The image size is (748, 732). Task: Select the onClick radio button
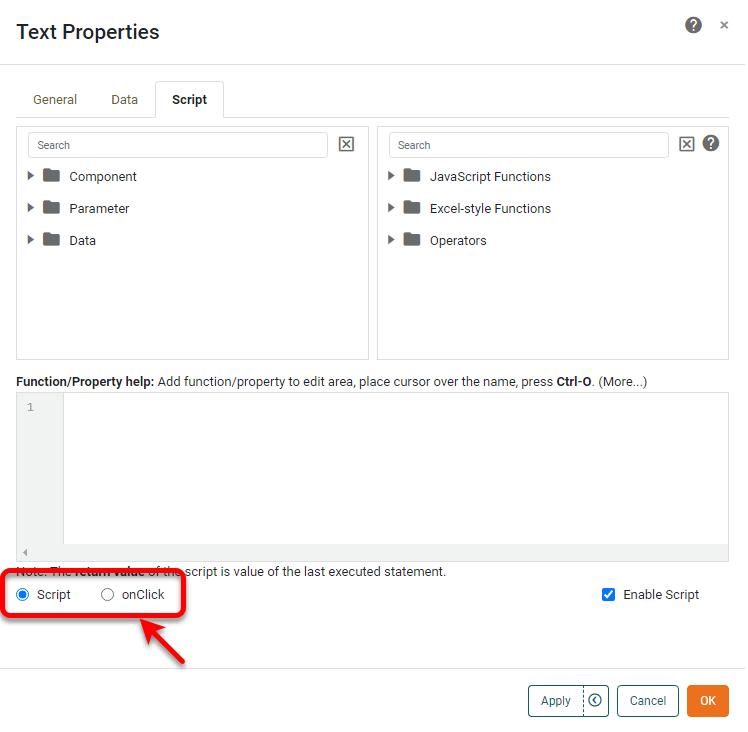click(x=108, y=595)
